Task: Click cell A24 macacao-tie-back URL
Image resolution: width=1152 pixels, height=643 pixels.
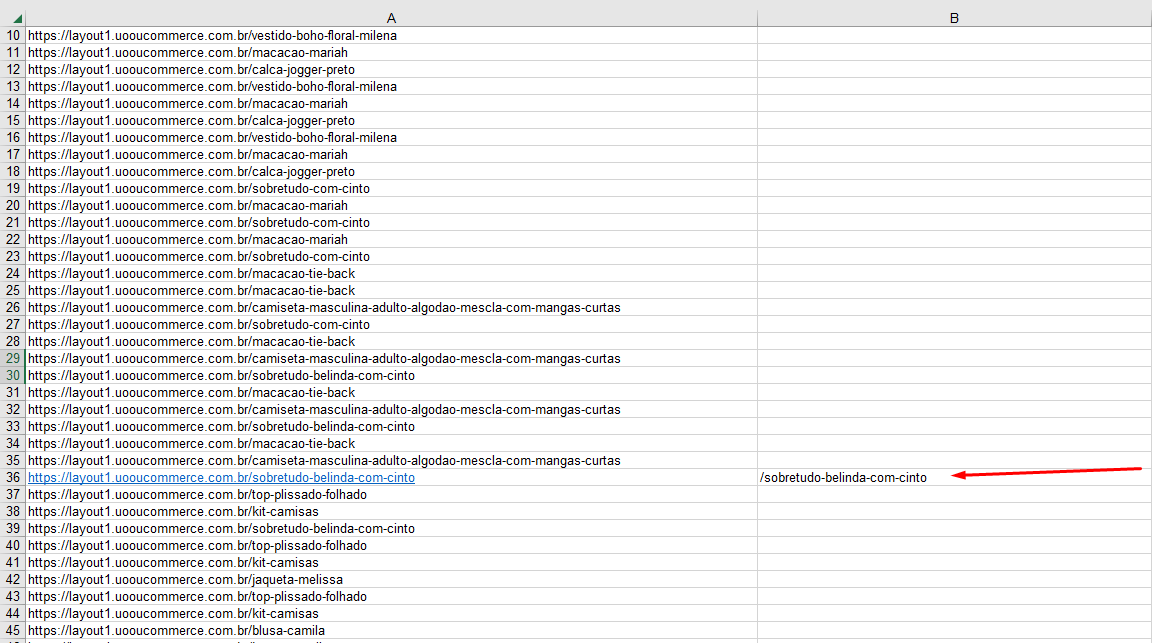Action: (x=391, y=273)
